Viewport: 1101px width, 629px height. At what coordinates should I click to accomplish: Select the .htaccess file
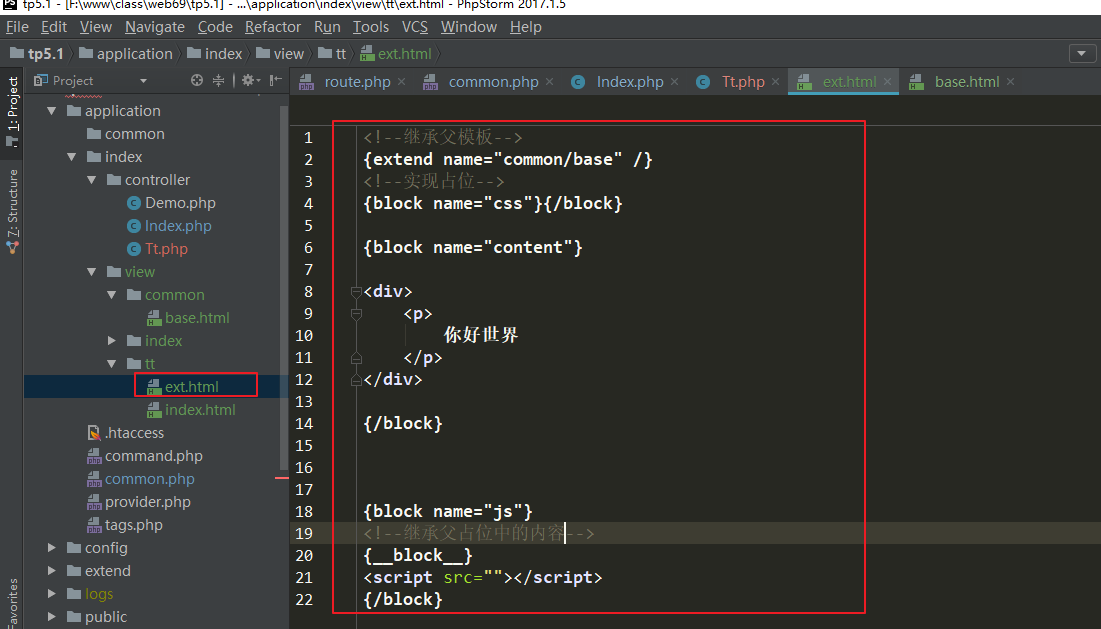(125, 433)
